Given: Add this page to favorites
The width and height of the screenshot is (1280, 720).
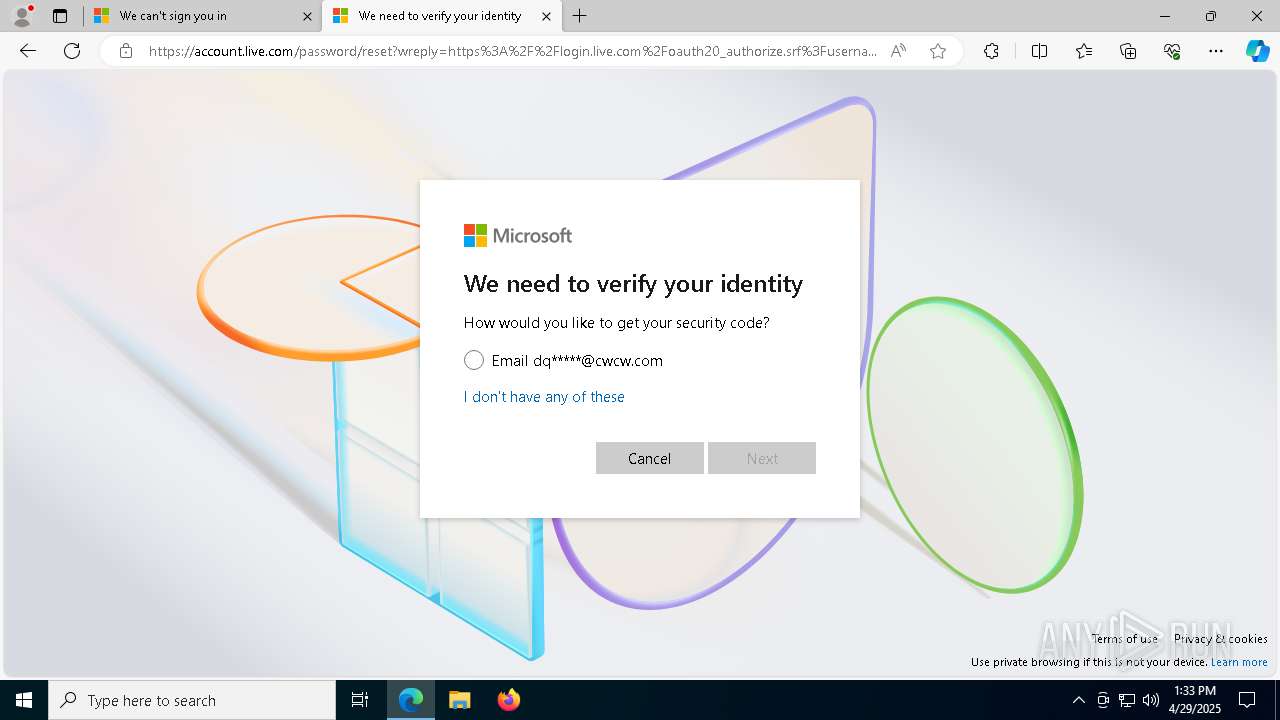Looking at the screenshot, I should point(938,51).
